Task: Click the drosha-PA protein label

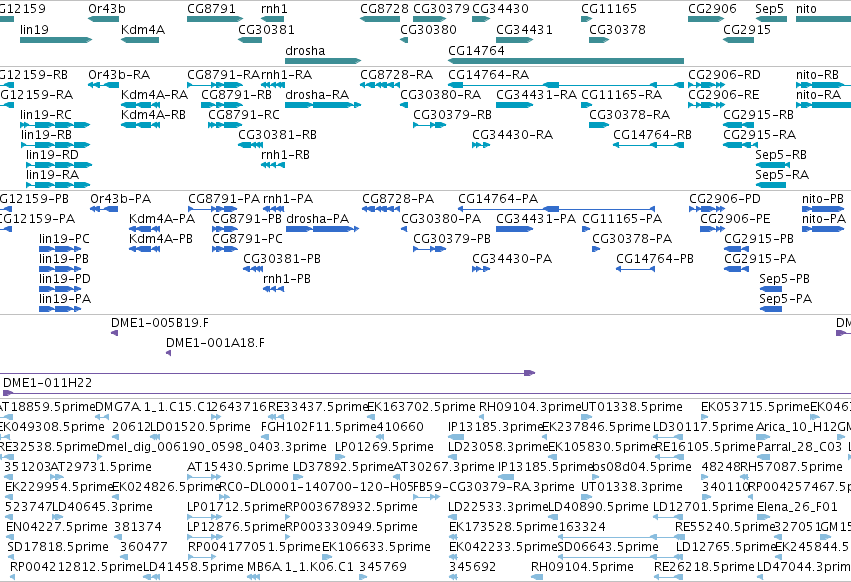Action: (317, 219)
